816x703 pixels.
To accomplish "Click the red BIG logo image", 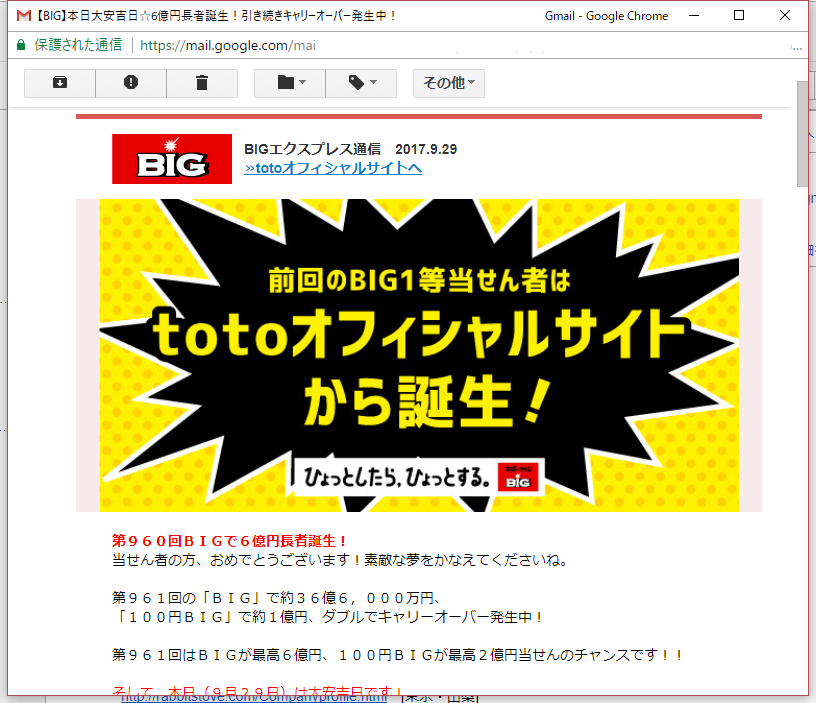I will pyautogui.click(x=172, y=159).
